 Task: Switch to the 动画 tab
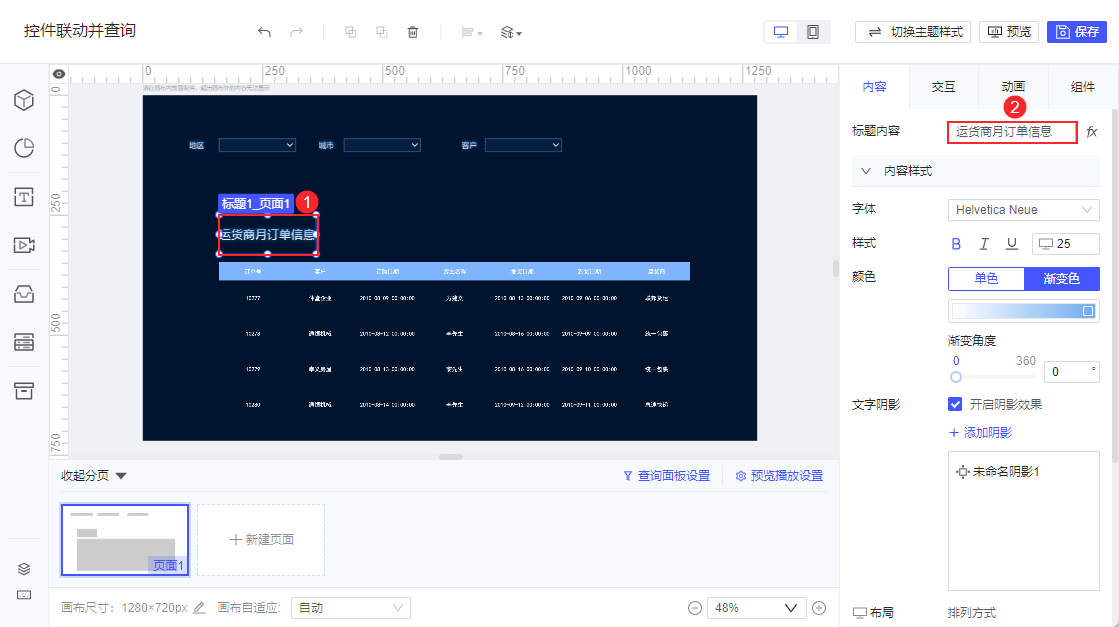1013,86
